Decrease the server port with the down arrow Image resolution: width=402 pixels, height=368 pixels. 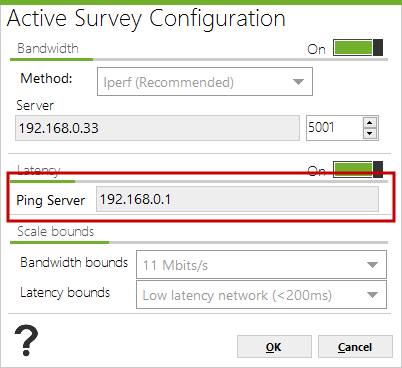click(x=369, y=134)
